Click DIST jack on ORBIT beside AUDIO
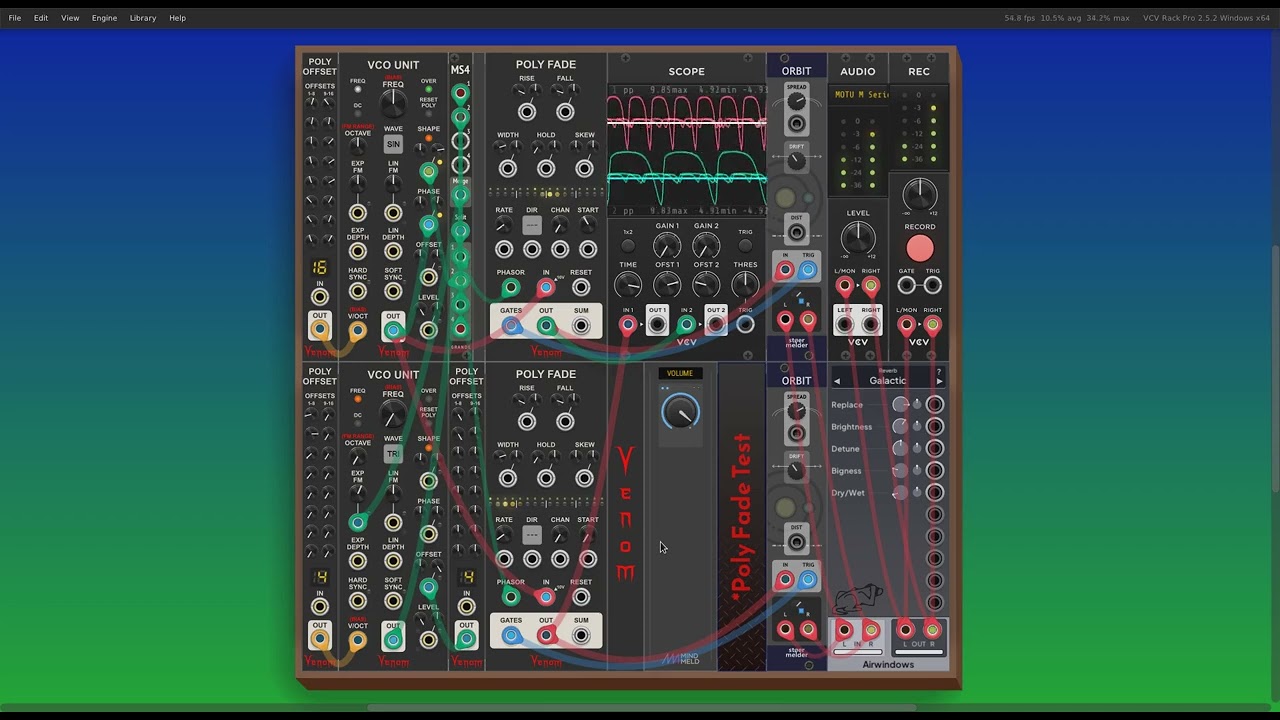The height and width of the screenshot is (720, 1280). click(x=796, y=233)
